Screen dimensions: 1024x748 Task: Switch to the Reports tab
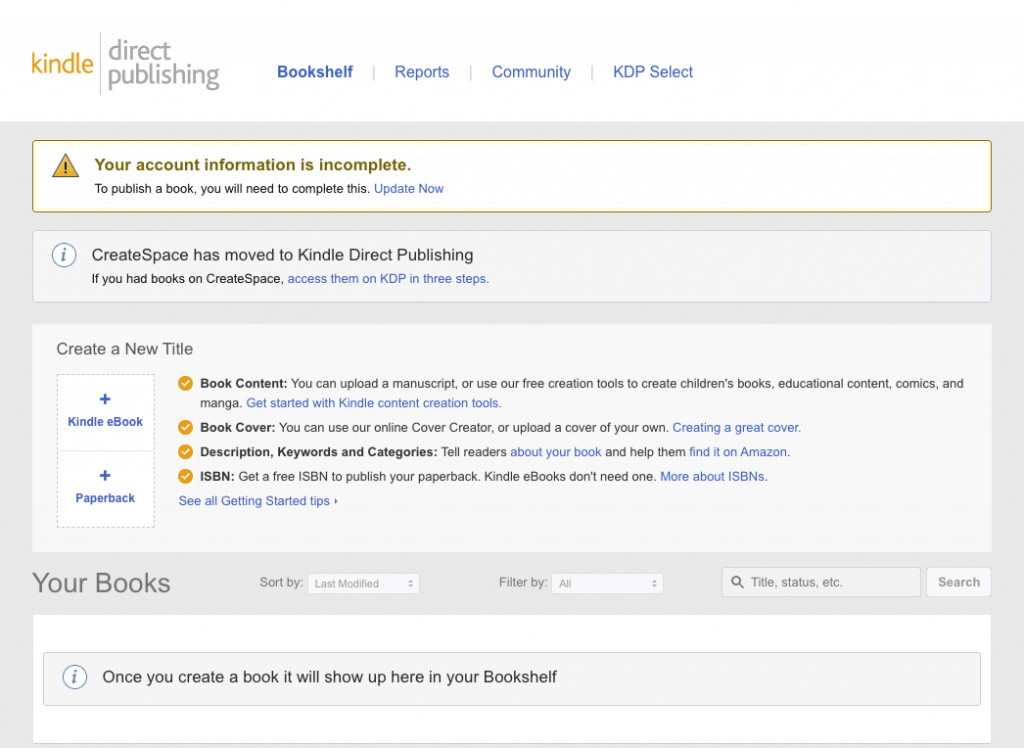coord(421,72)
